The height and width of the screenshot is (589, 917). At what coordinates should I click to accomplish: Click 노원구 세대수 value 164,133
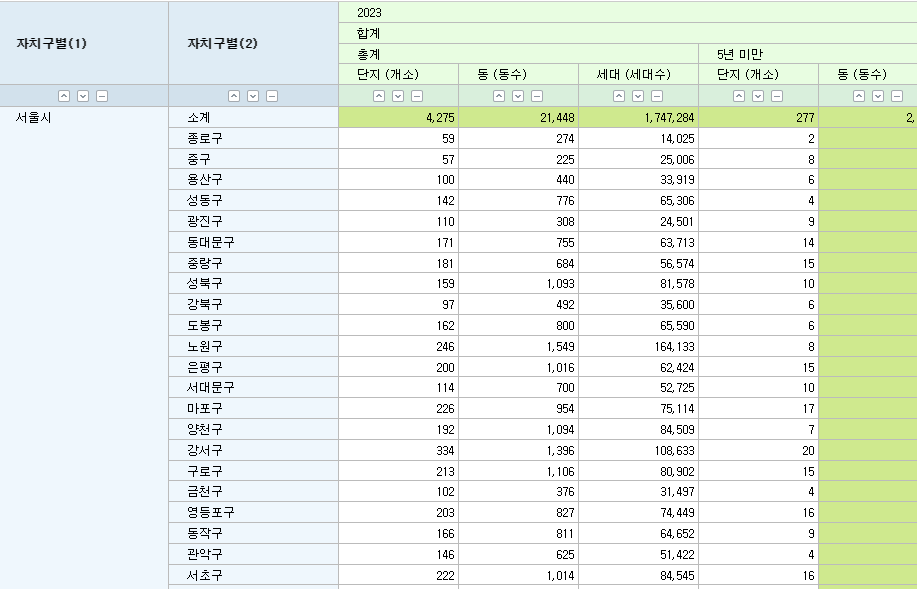tap(638, 346)
